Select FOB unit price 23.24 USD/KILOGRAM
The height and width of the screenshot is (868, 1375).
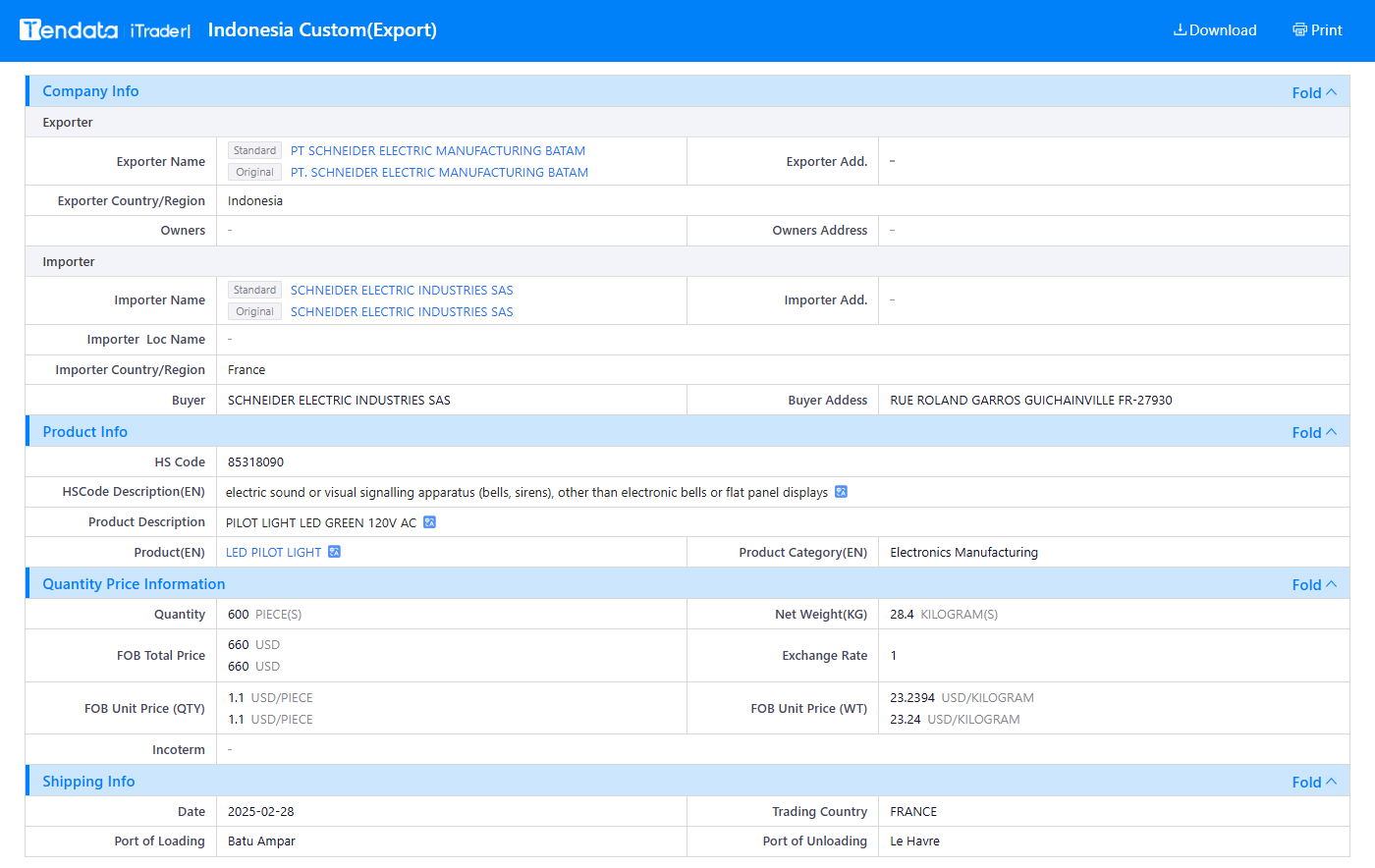(955, 719)
